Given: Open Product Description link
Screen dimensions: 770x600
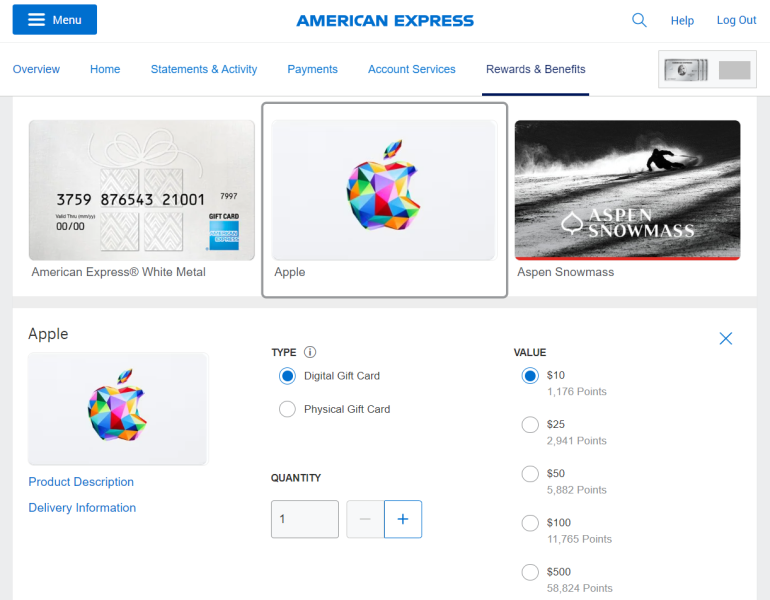Looking at the screenshot, I should [x=81, y=482].
